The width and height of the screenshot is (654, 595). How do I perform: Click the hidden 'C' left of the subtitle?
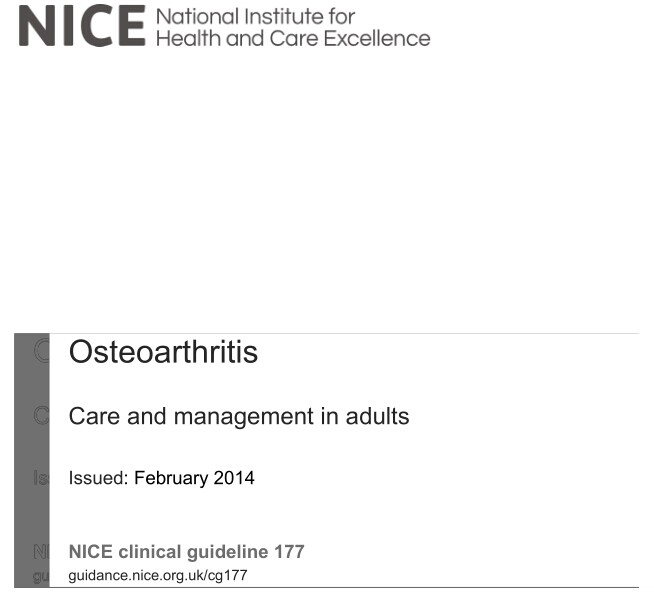(x=41, y=416)
